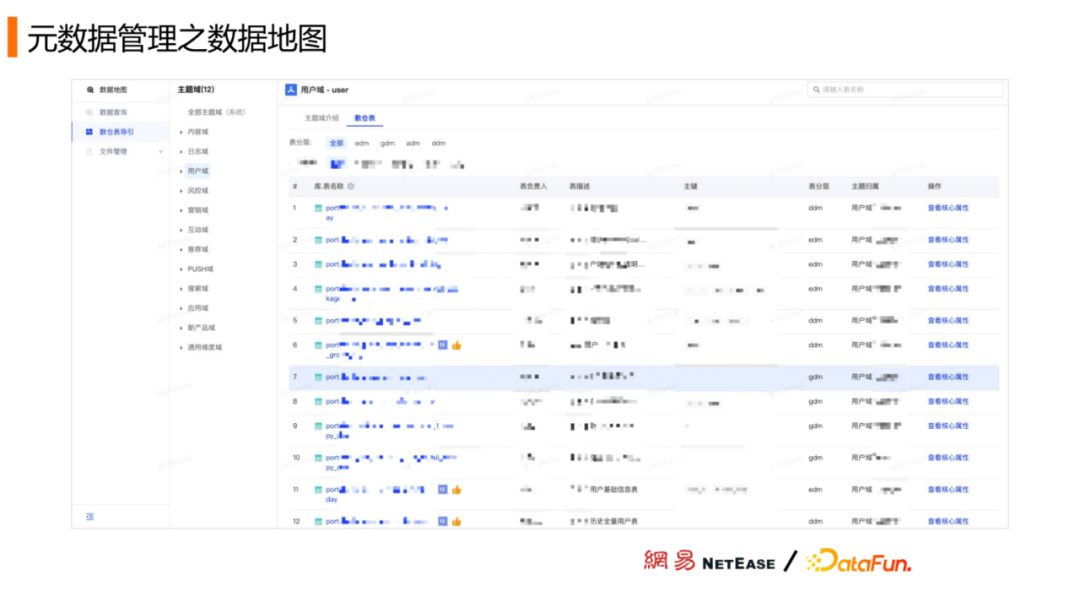The image size is (1080, 608).
Task: Select the gdm layer filter
Action: click(x=387, y=143)
